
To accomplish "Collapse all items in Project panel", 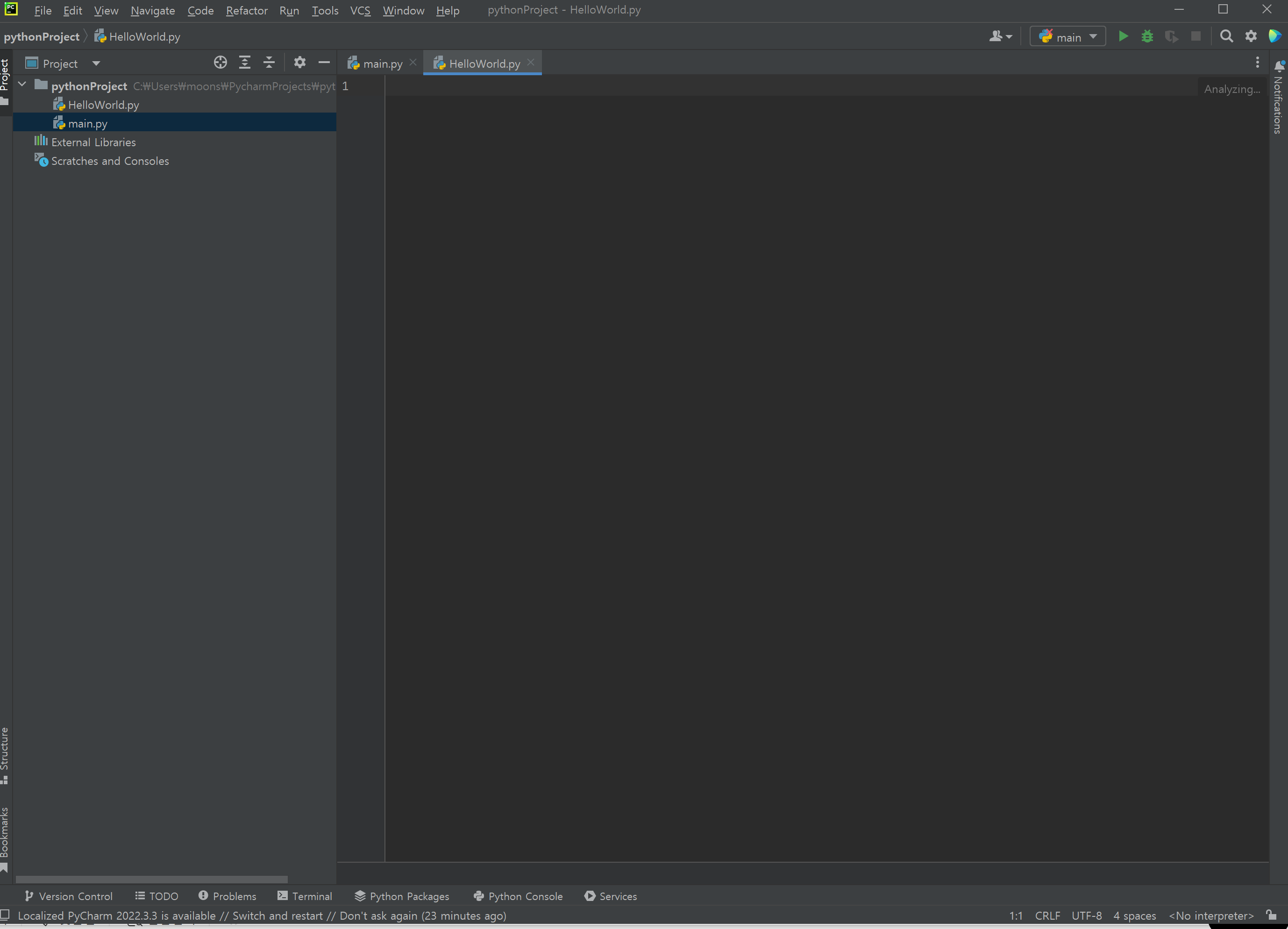I will tap(269, 63).
